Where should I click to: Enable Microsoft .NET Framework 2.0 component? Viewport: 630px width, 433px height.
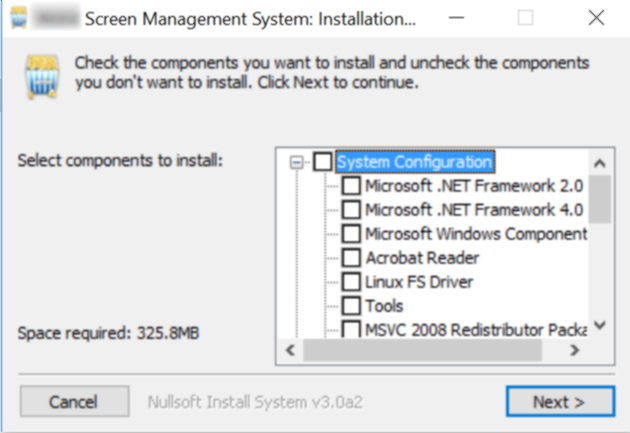351,186
